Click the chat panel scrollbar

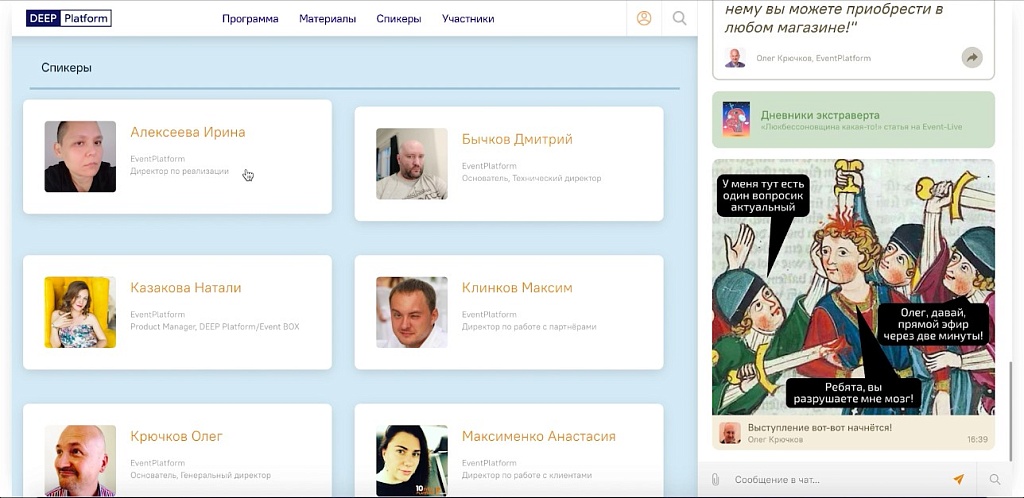tap(1010, 400)
